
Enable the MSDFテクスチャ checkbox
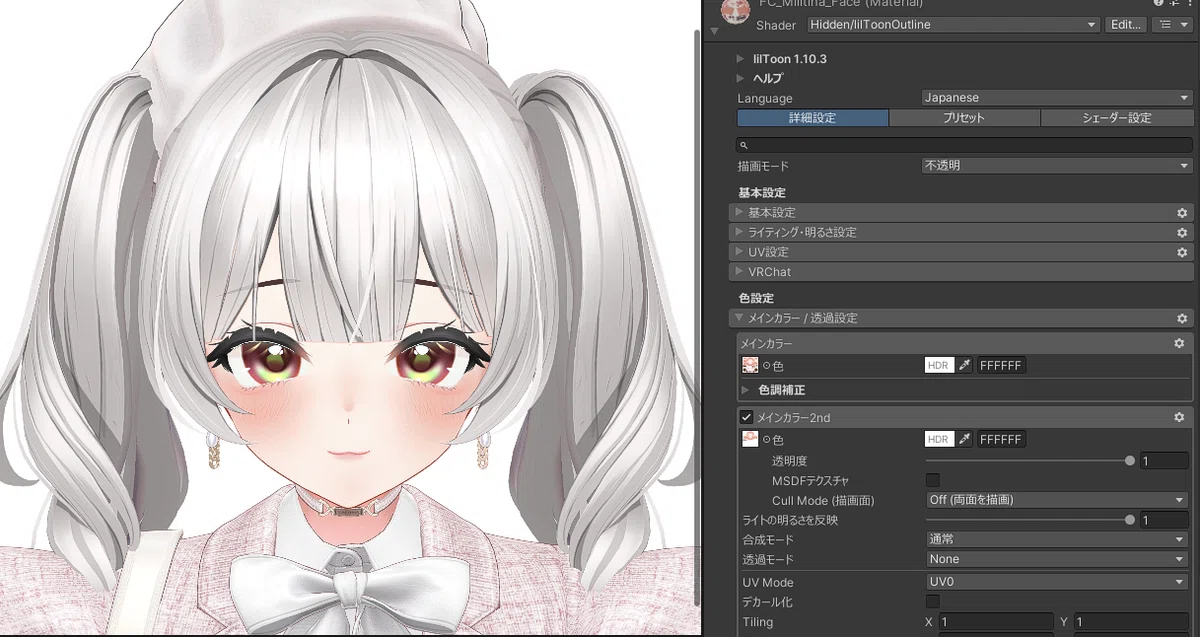tap(932, 481)
